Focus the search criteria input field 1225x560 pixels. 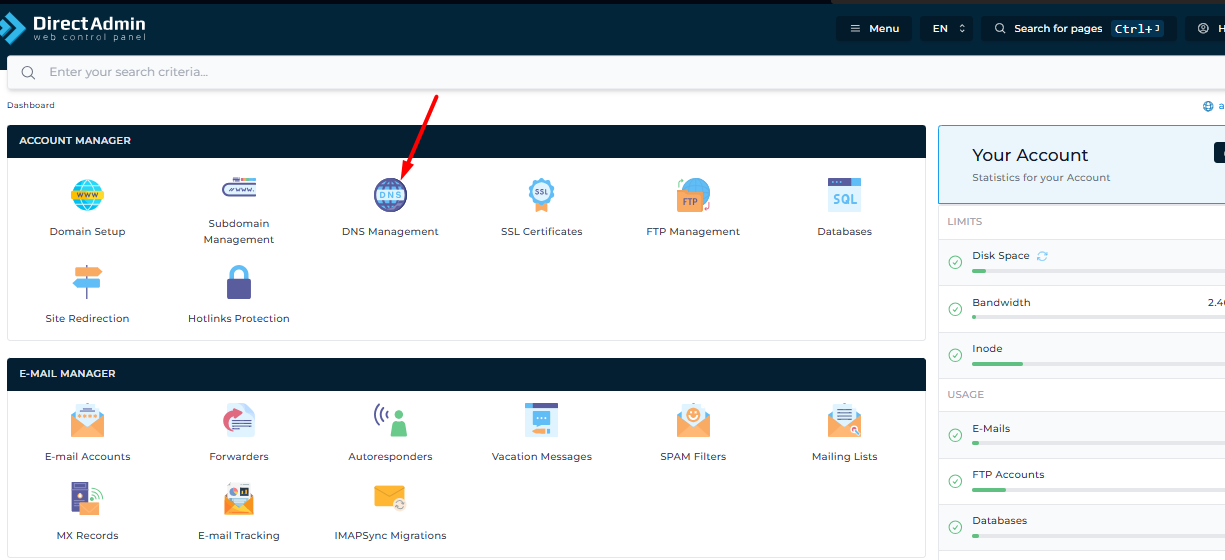pos(615,72)
